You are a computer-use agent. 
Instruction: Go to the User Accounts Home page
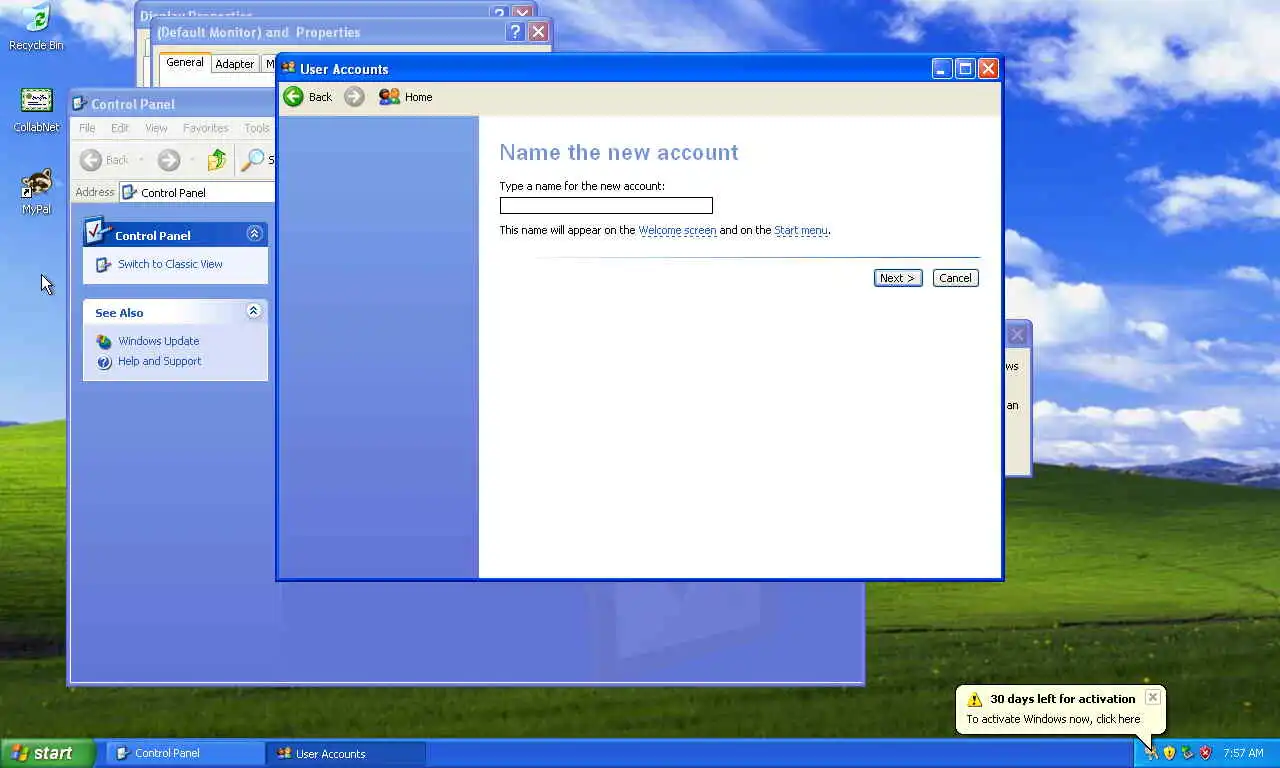pos(405,97)
